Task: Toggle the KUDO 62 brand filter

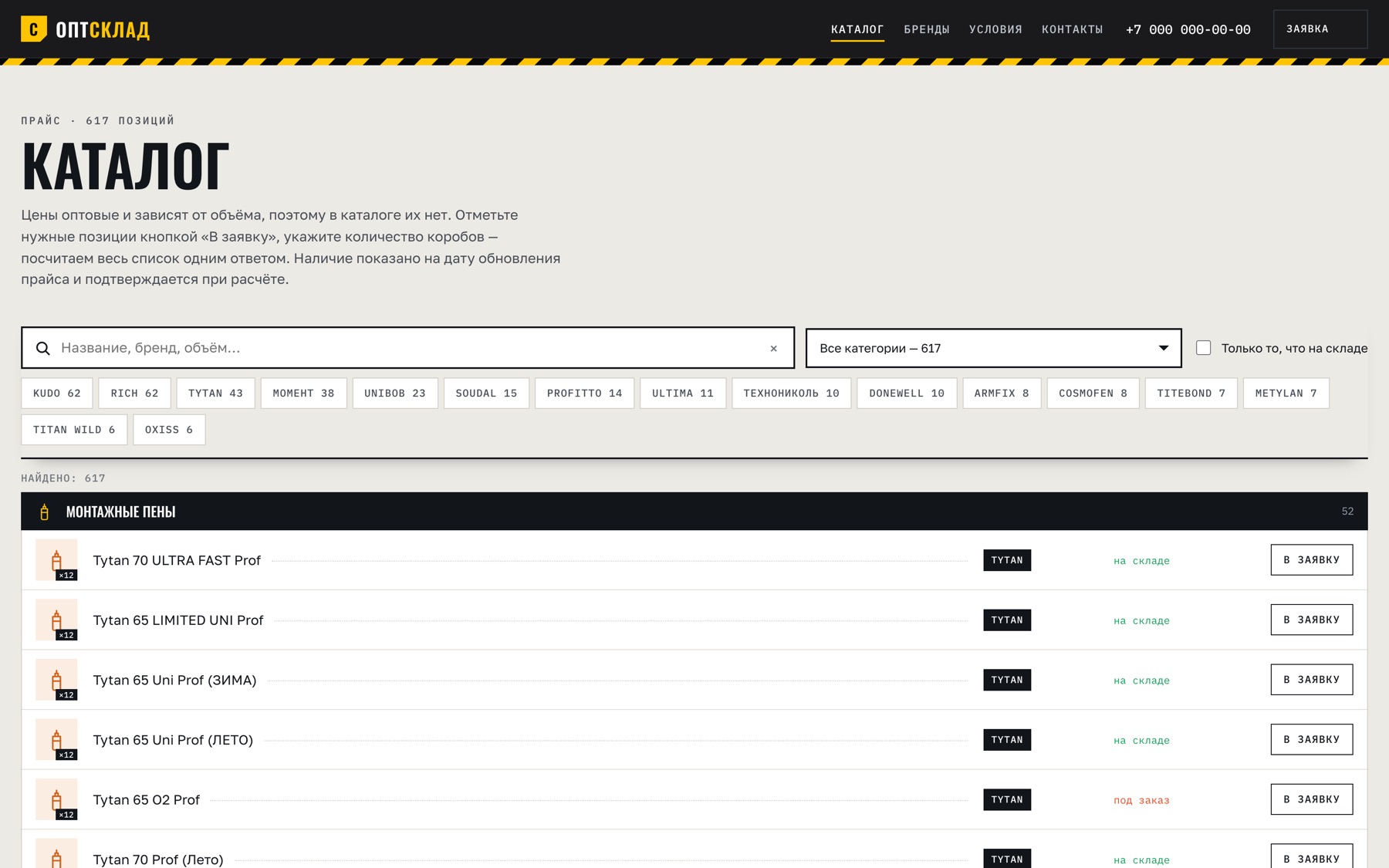Action: click(57, 393)
